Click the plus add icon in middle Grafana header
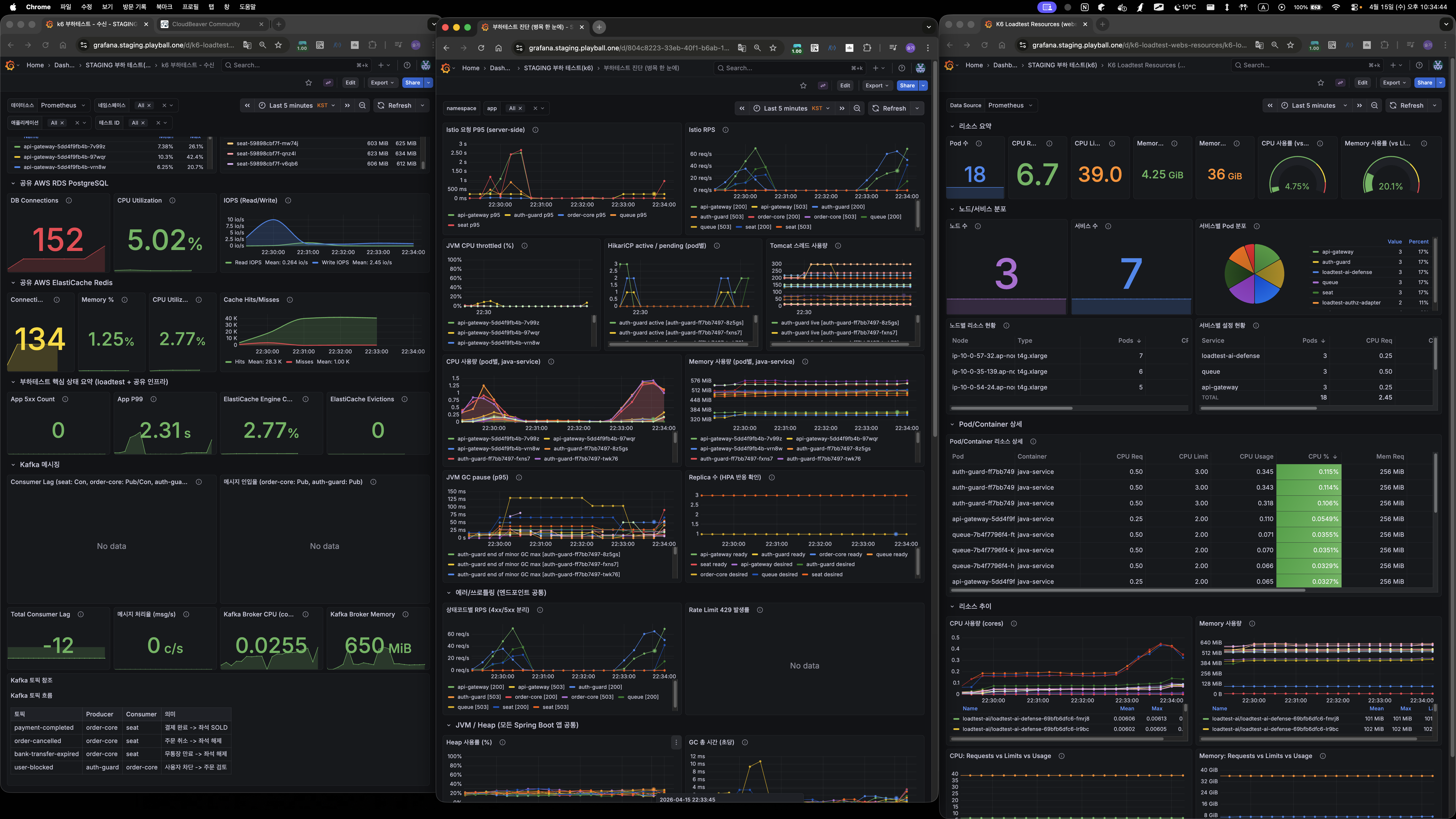Screen dimensions: 1456x819 [876, 68]
